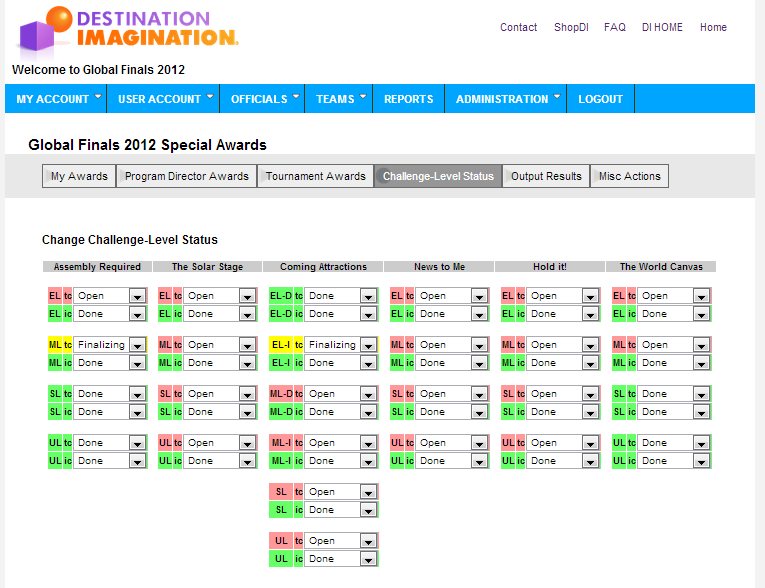The width and height of the screenshot is (765, 588).
Task: Open Assembly Required SL tc status dropdown
Action: pos(110,394)
